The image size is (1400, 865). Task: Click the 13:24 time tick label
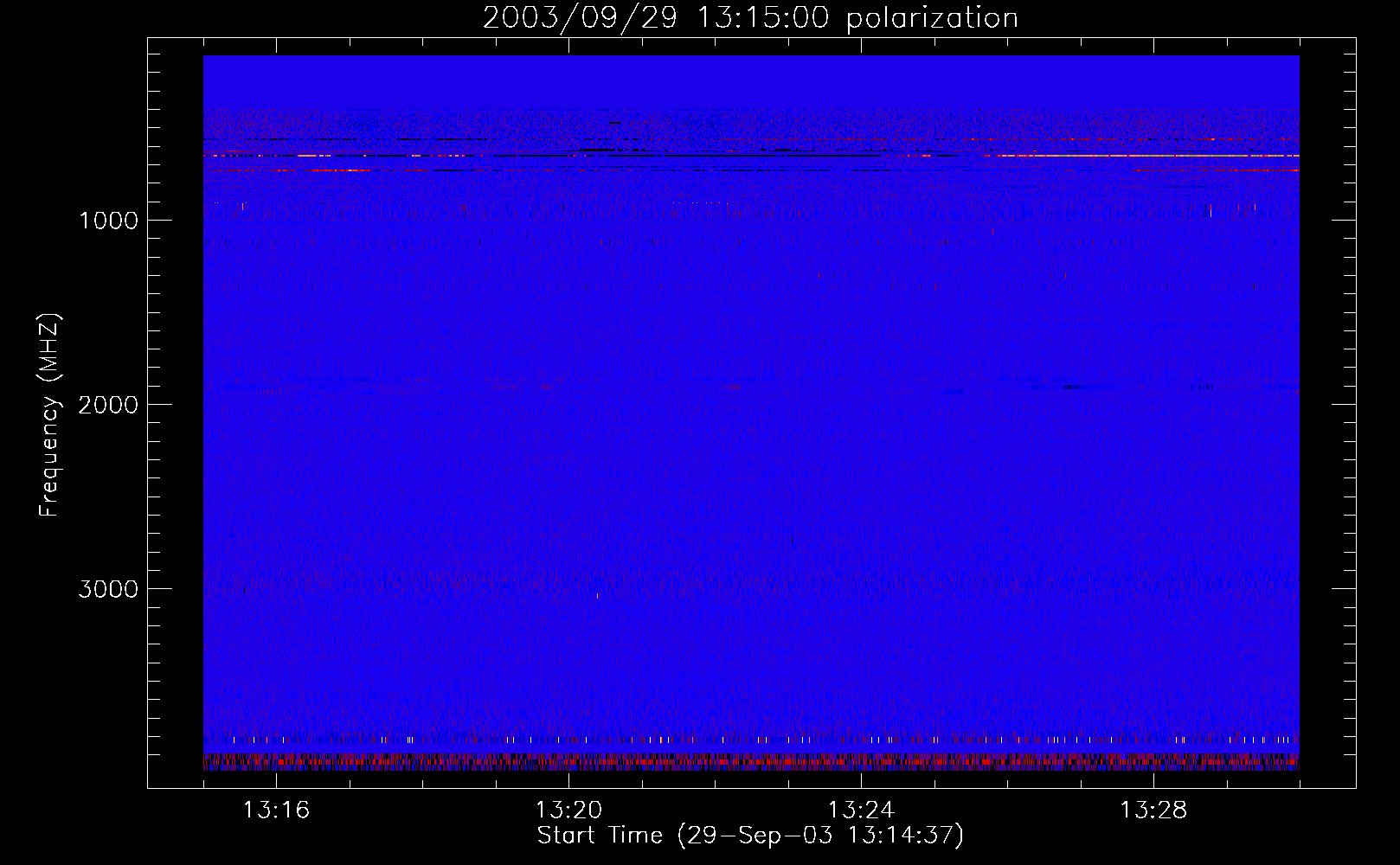click(x=861, y=811)
